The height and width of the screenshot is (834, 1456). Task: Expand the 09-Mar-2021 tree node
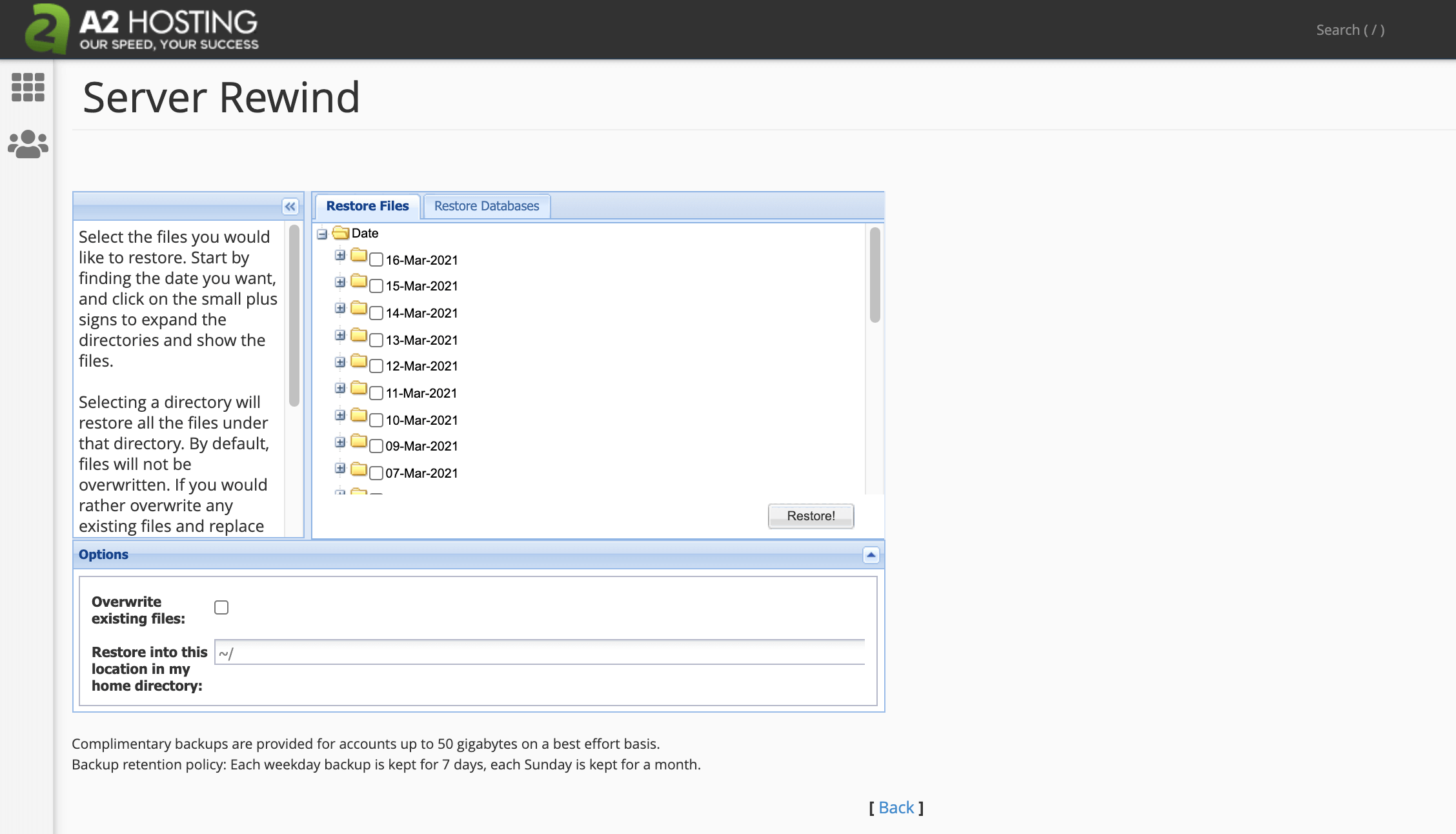click(340, 442)
